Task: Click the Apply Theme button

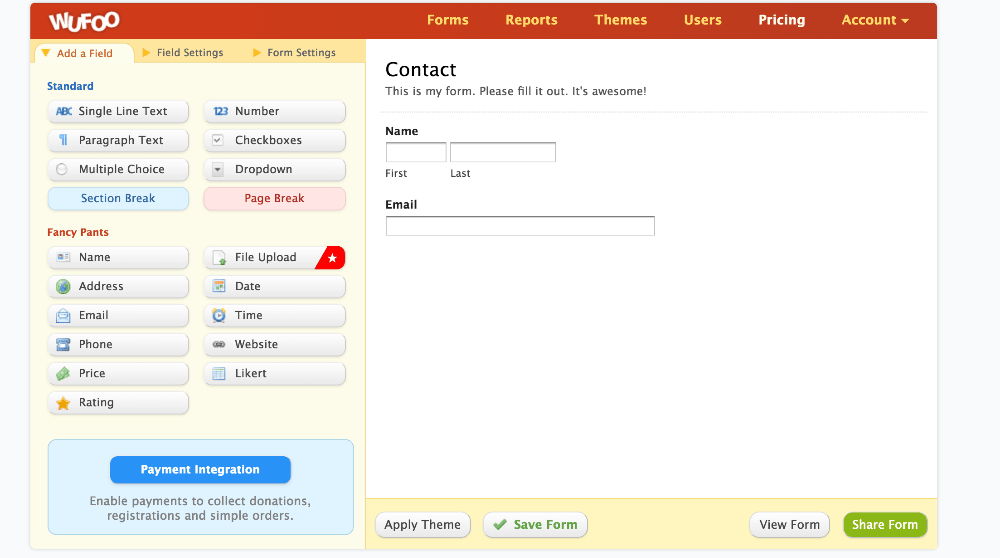Action: [x=422, y=525]
